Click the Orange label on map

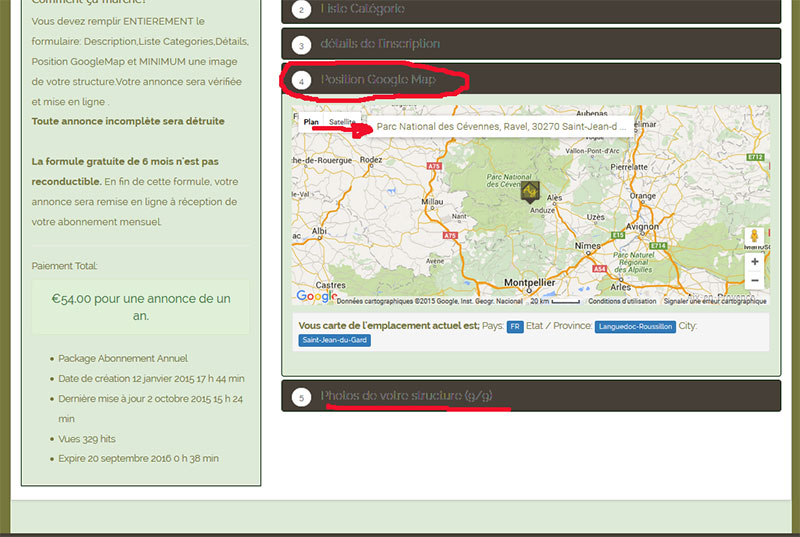(x=642, y=196)
